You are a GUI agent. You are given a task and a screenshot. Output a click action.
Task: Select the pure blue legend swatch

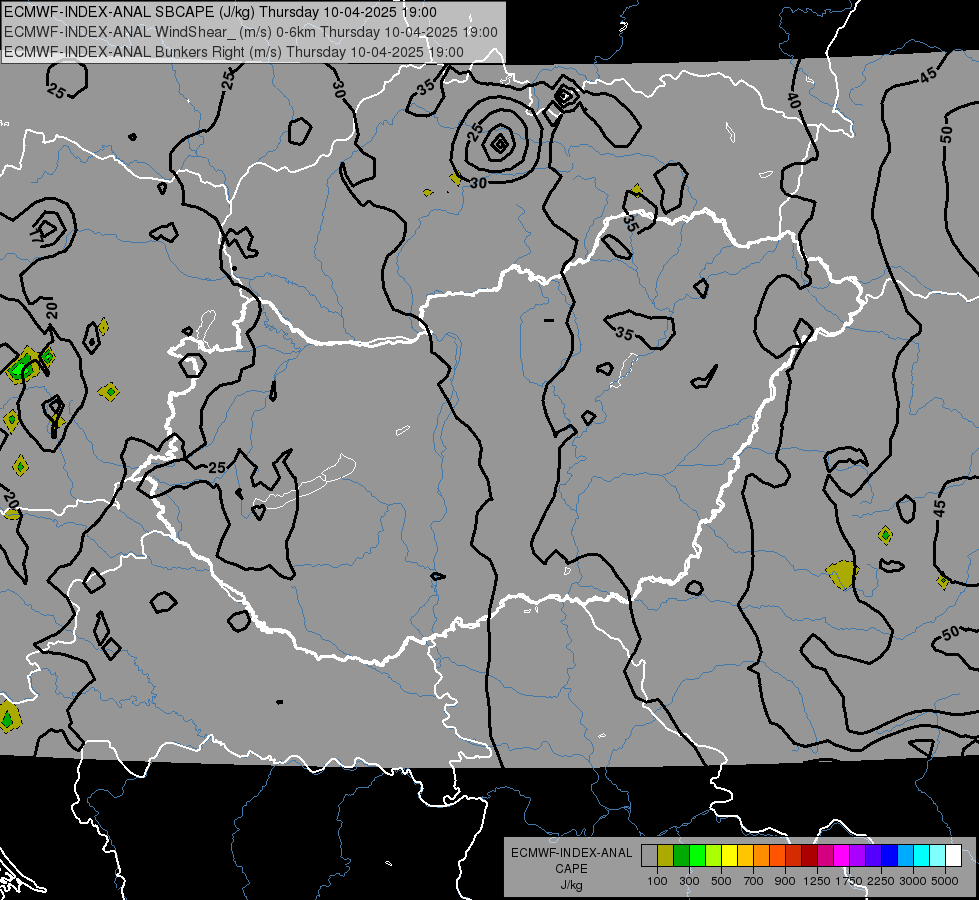coord(890,856)
